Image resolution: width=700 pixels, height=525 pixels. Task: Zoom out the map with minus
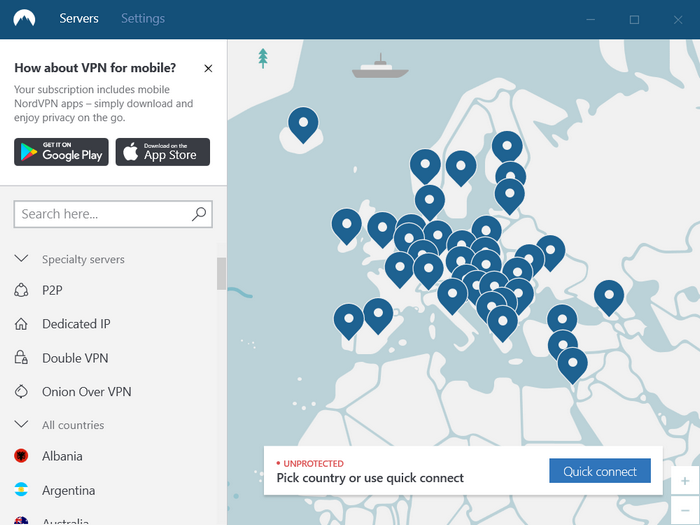coord(685,510)
